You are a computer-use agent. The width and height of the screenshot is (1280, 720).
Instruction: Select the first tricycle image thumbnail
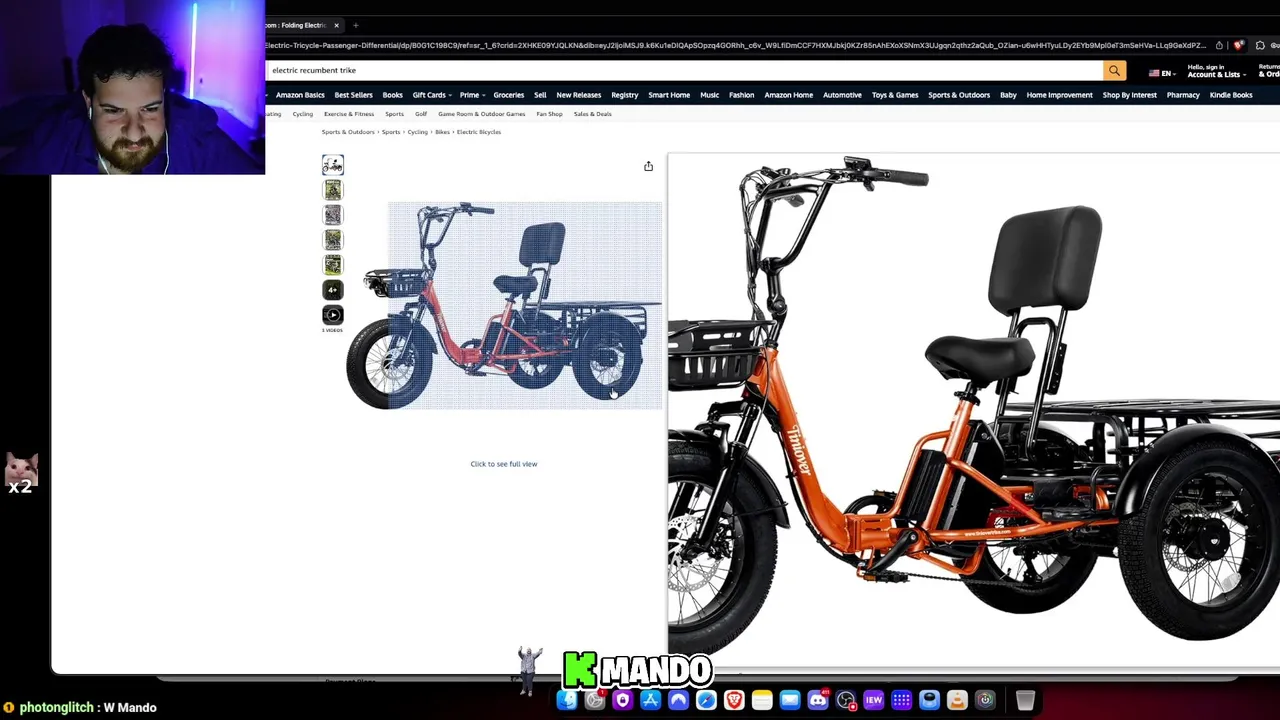(x=333, y=165)
